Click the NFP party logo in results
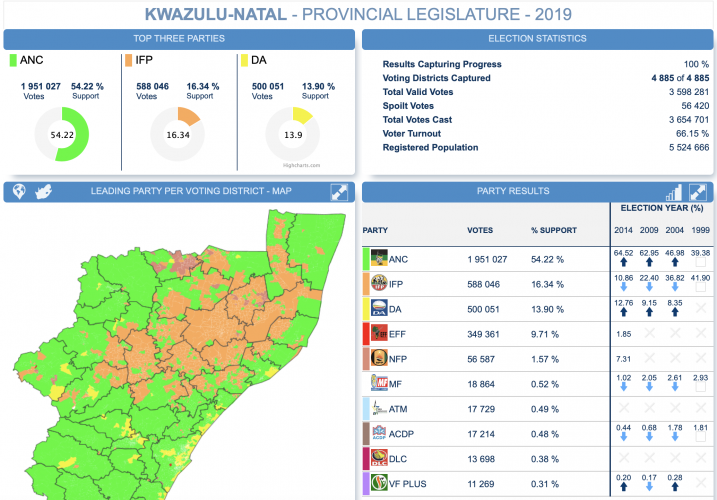The height and width of the screenshot is (500, 717). 380,358
